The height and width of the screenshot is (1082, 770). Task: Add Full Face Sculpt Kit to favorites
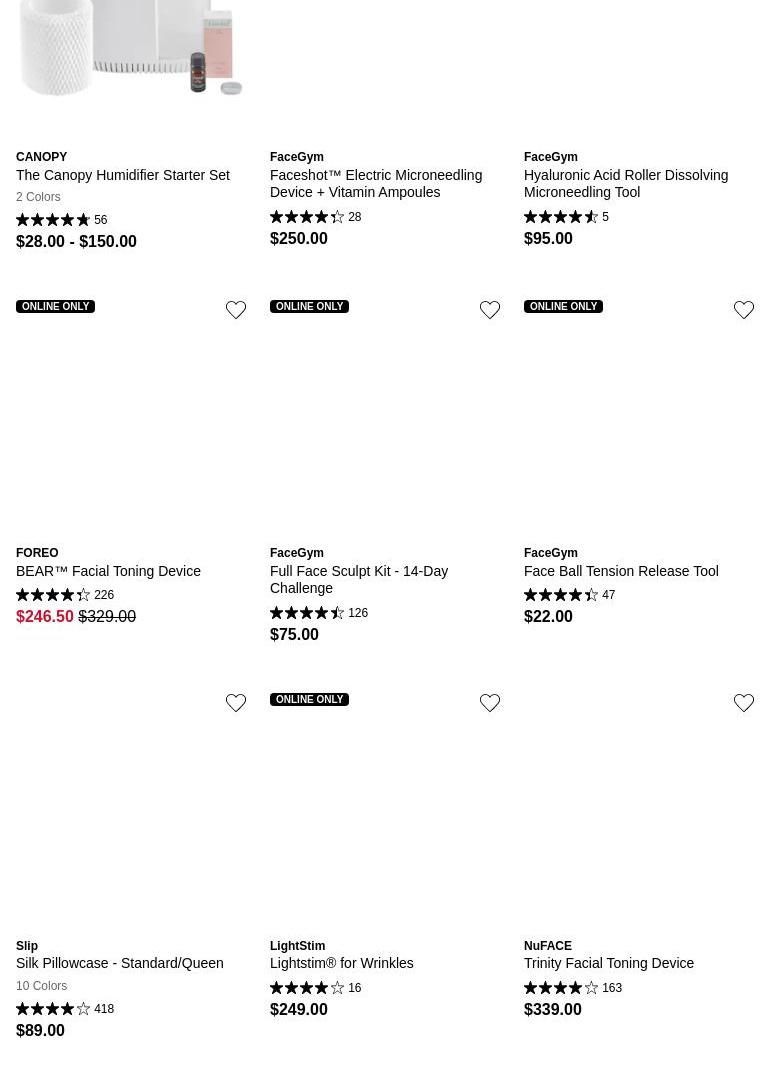coord(490,310)
